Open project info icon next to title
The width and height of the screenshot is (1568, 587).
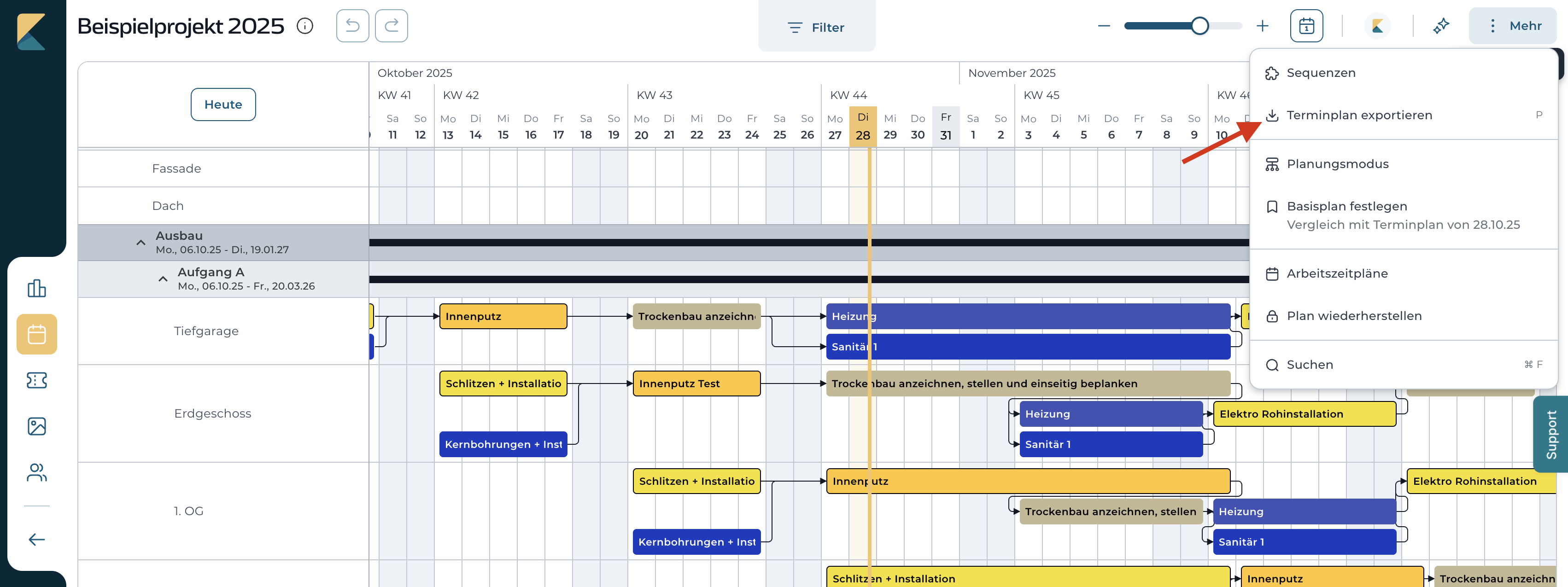coord(305,26)
